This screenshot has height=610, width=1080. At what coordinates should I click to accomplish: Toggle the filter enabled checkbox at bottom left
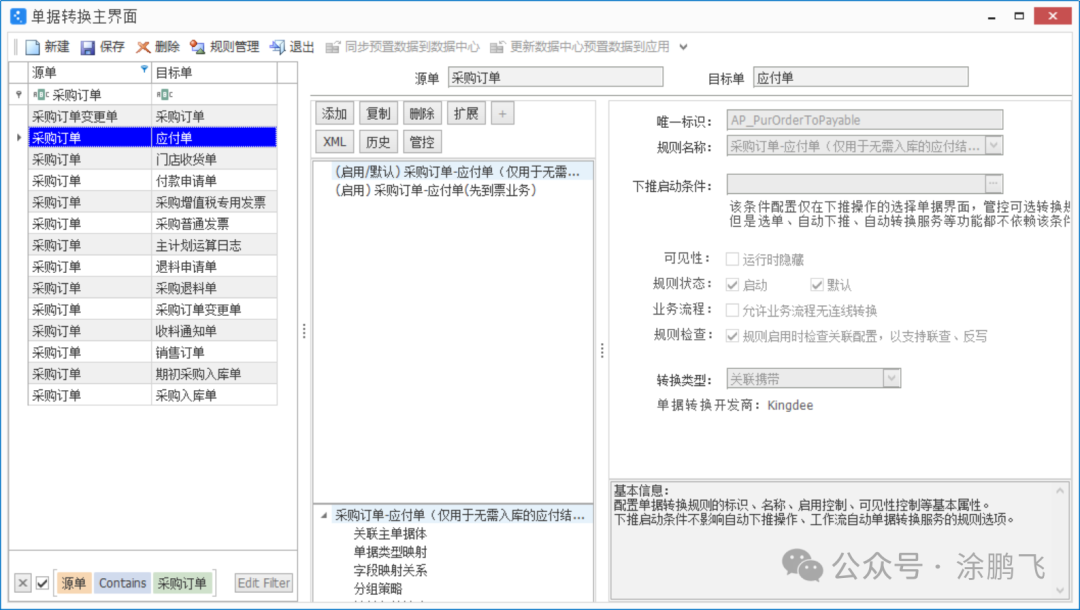coord(42,583)
